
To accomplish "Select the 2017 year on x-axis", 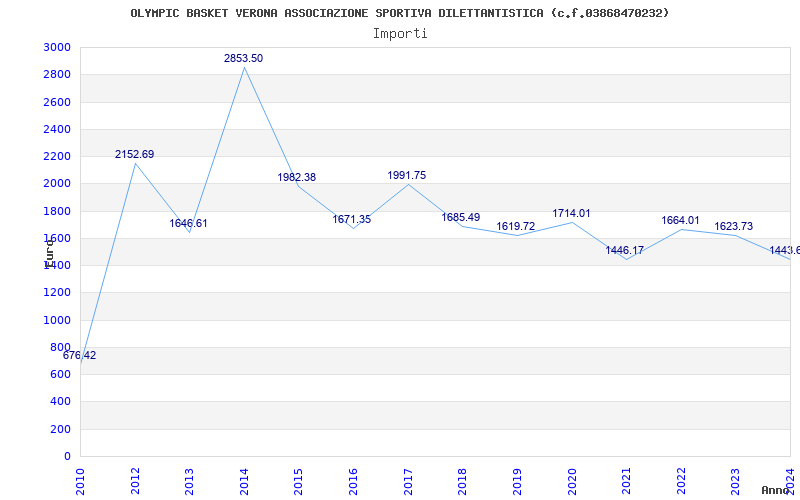I will coord(408,478).
